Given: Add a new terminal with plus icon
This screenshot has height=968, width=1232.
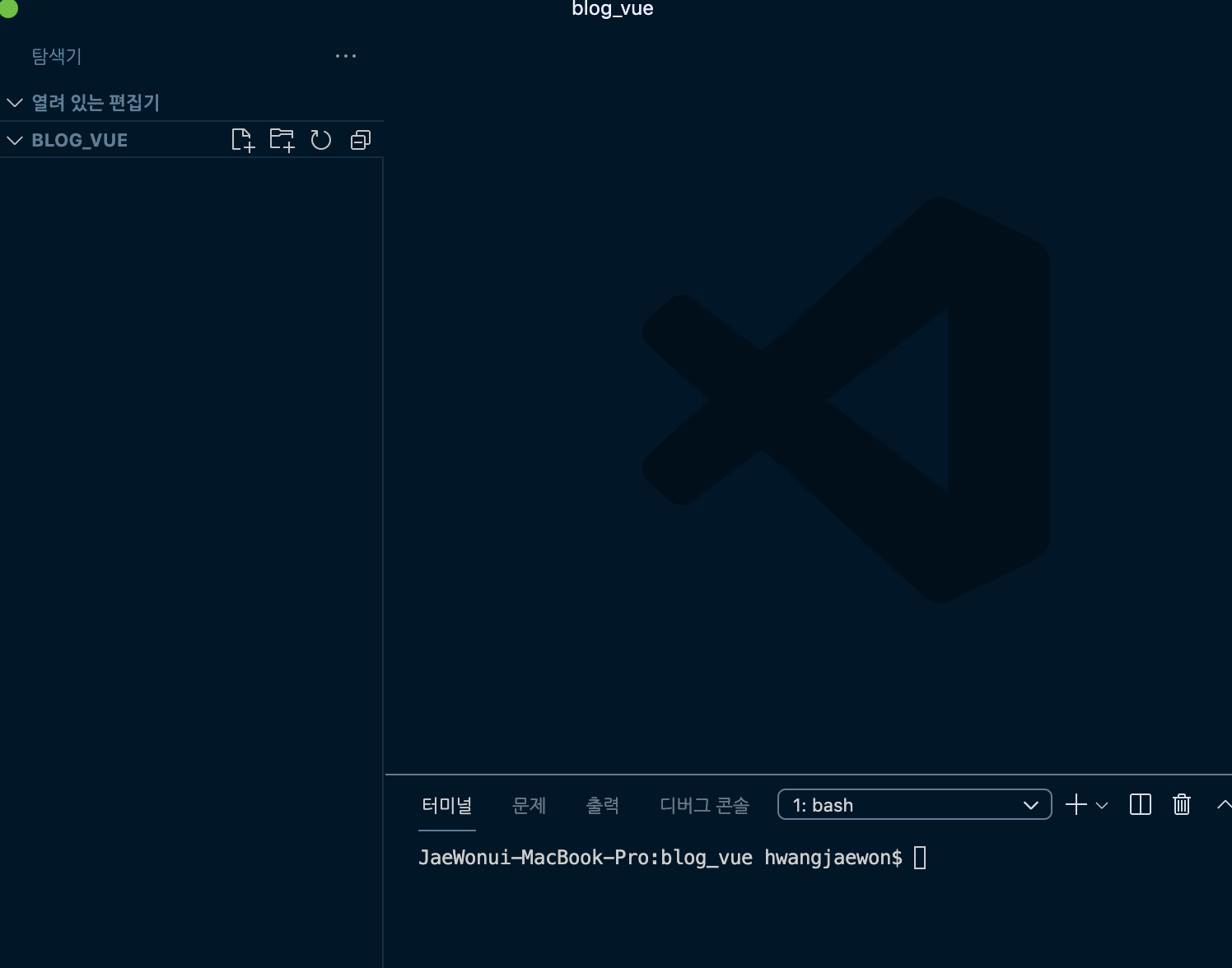Looking at the screenshot, I should click(x=1076, y=804).
